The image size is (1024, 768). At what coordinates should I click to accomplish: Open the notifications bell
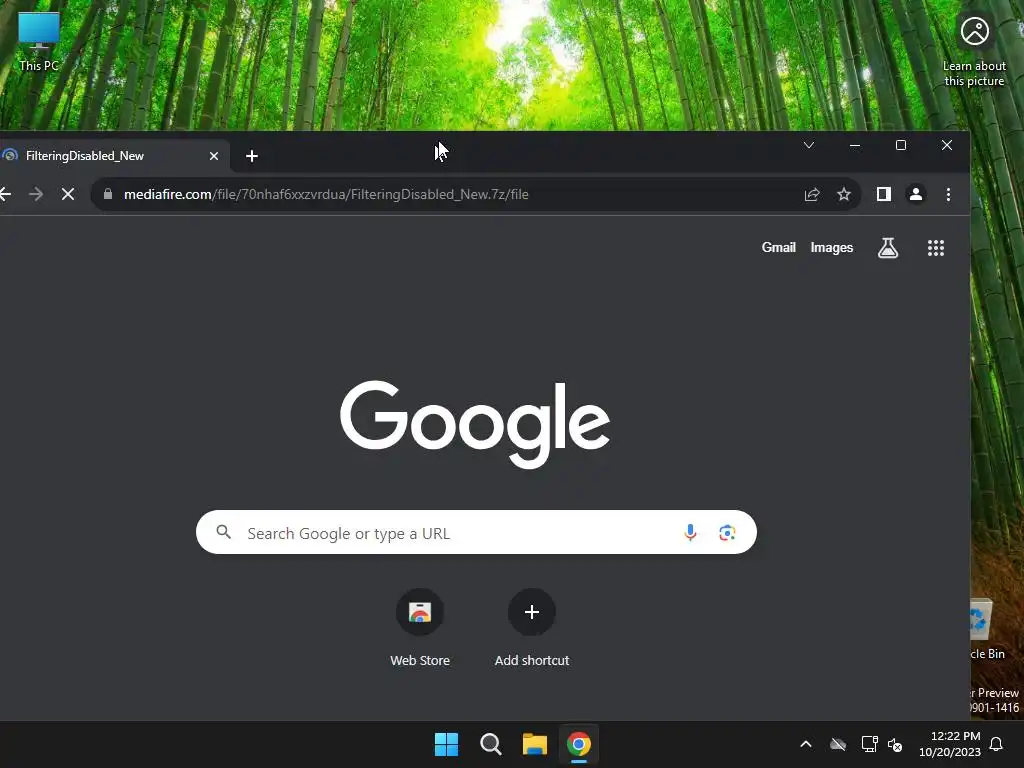pos(996,744)
